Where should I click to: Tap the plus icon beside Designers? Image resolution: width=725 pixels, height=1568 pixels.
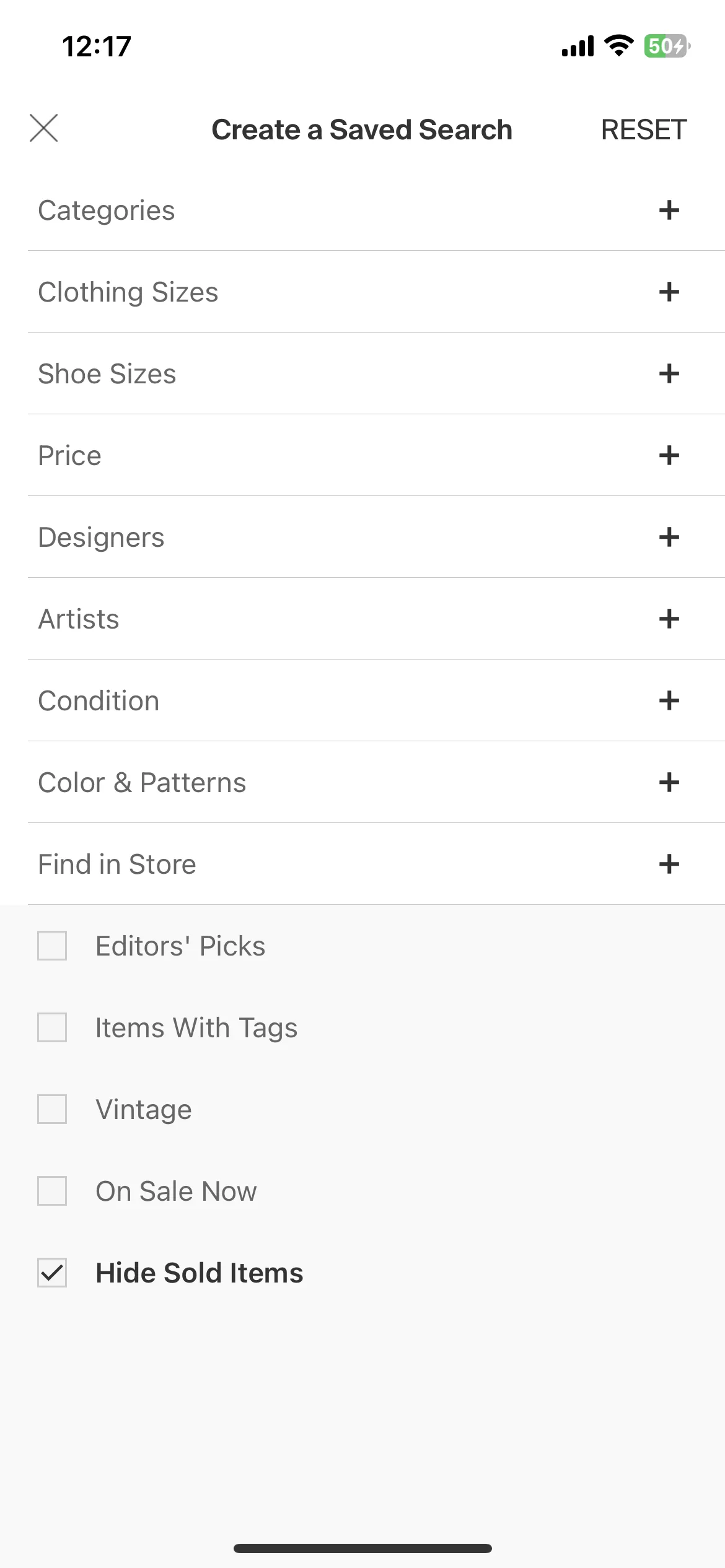669,537
